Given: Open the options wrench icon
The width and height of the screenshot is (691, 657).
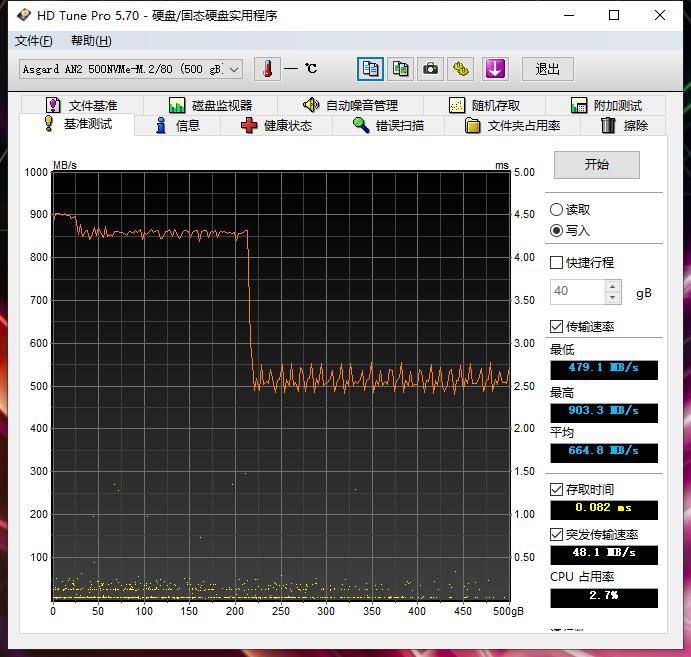Looking at the screenshot, I should pyautogui.click(x=460, y=69).
